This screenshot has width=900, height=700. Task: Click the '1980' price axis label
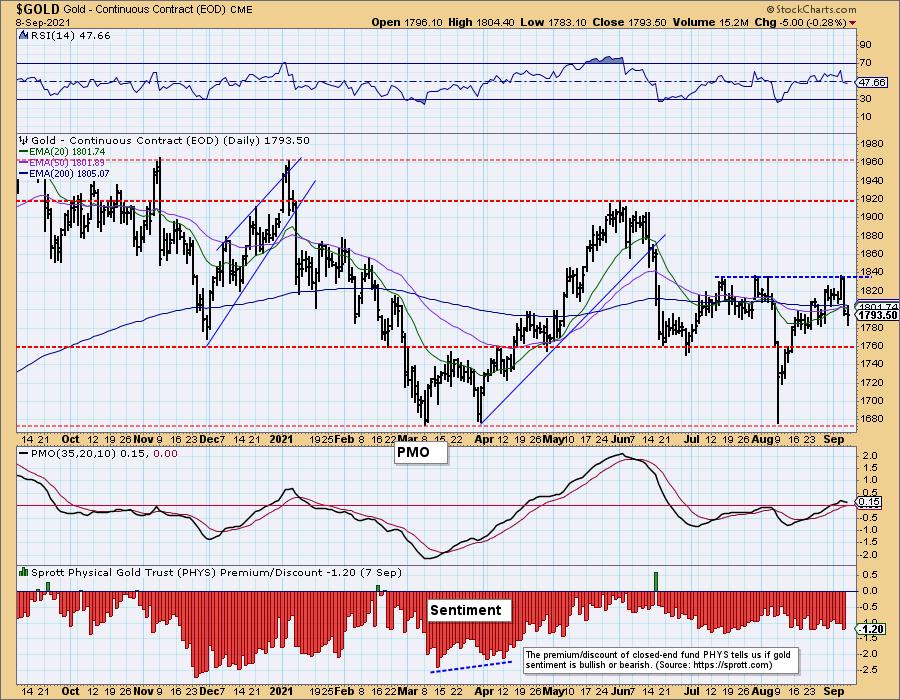point(872,143)
